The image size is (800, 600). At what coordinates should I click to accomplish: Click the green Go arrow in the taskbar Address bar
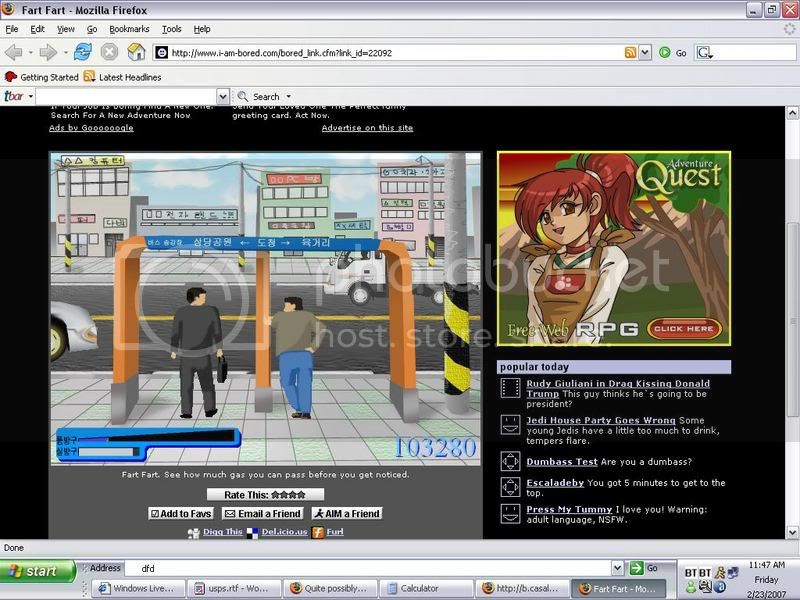pyautogui.click(x=636, y=568)
